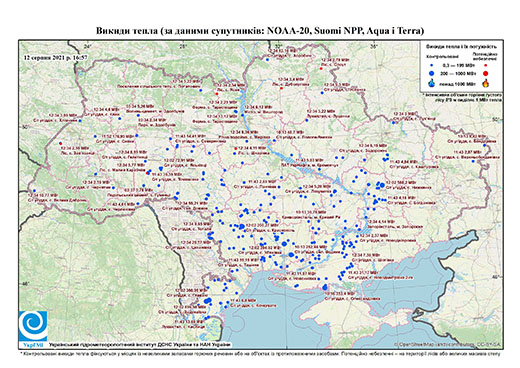The image size is (520, 368).
Task: Click the large red circle legend symbol
Action: (x=485, y=73)
